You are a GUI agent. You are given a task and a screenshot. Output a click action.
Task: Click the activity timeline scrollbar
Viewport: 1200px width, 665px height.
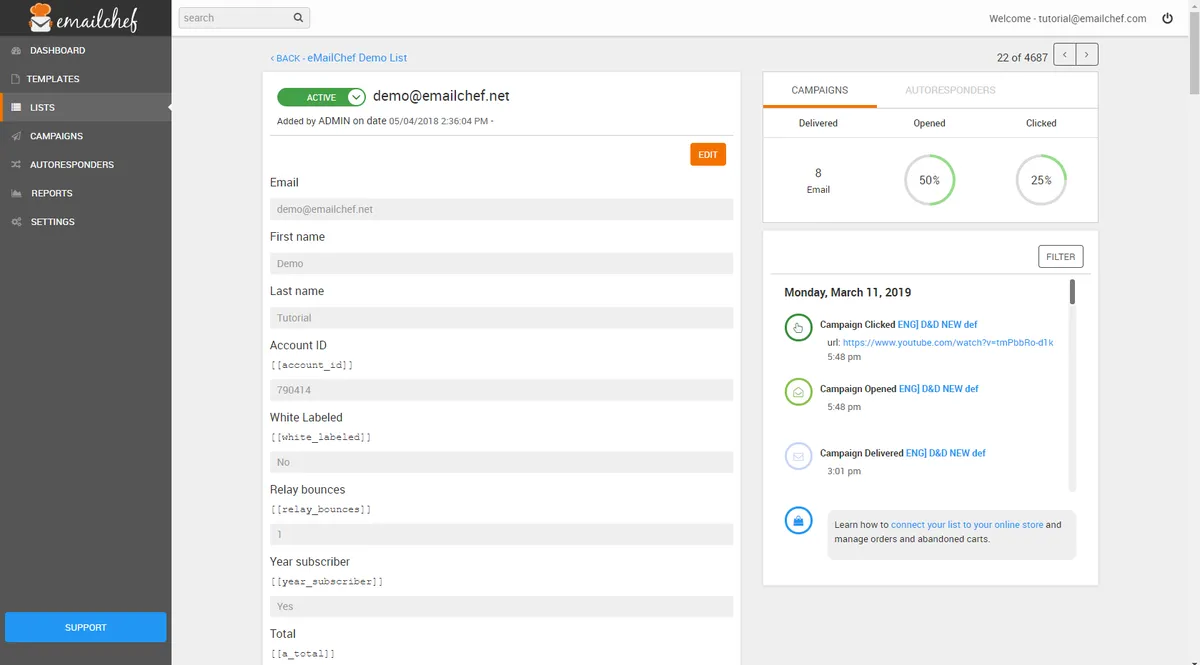[1072, 292]
